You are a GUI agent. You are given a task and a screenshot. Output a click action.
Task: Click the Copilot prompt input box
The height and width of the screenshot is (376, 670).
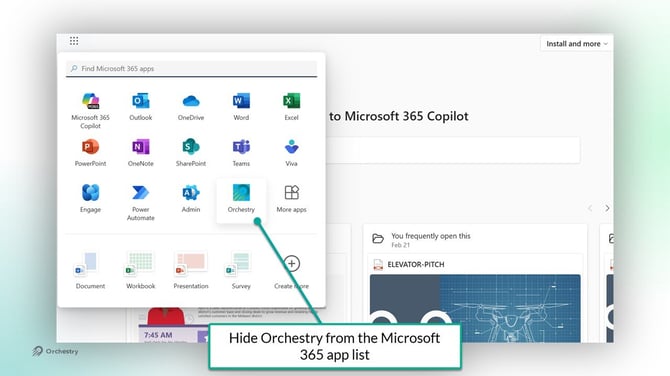[453, 150]
